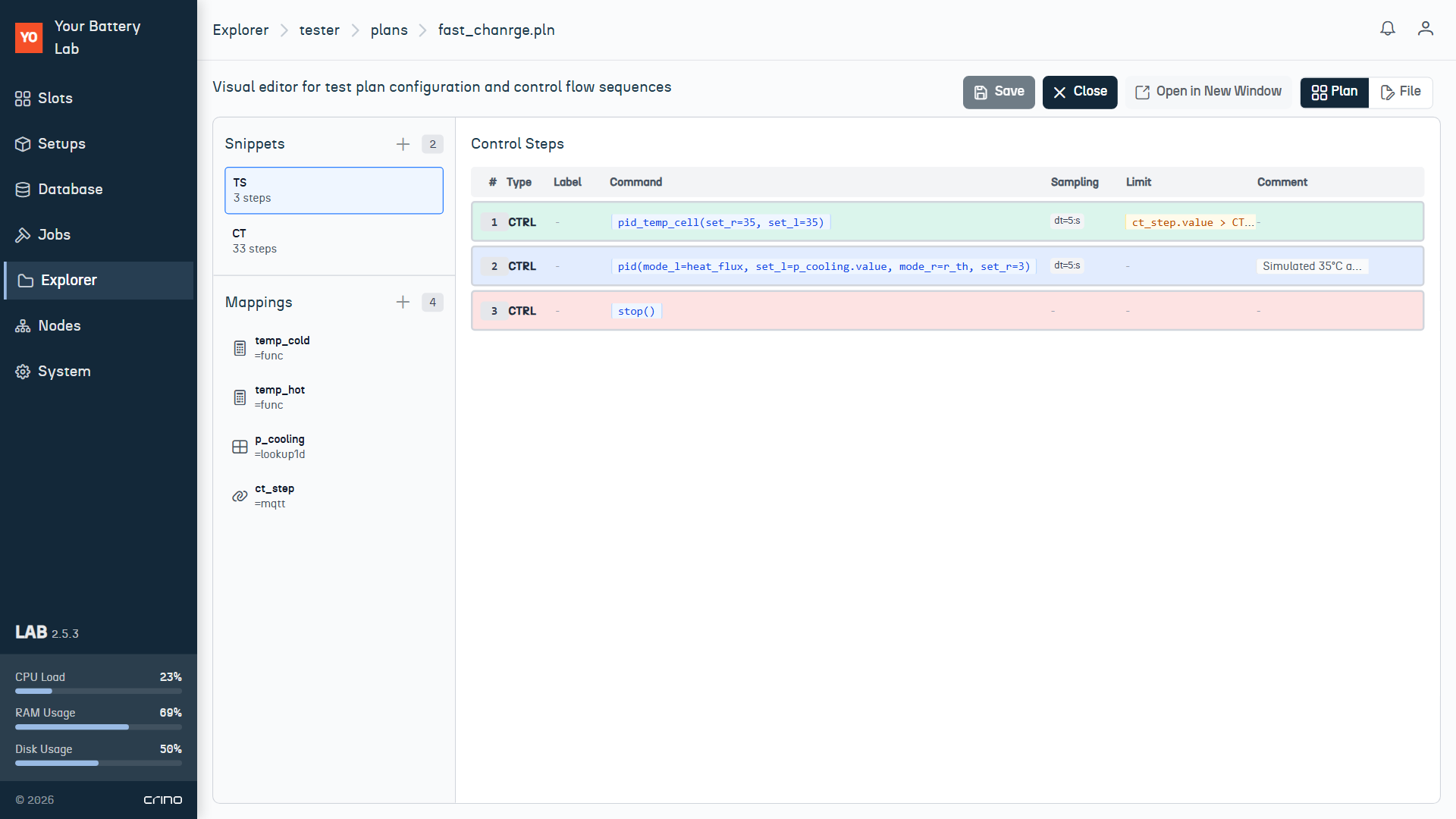Open in New Window

tap(1208, 92)
